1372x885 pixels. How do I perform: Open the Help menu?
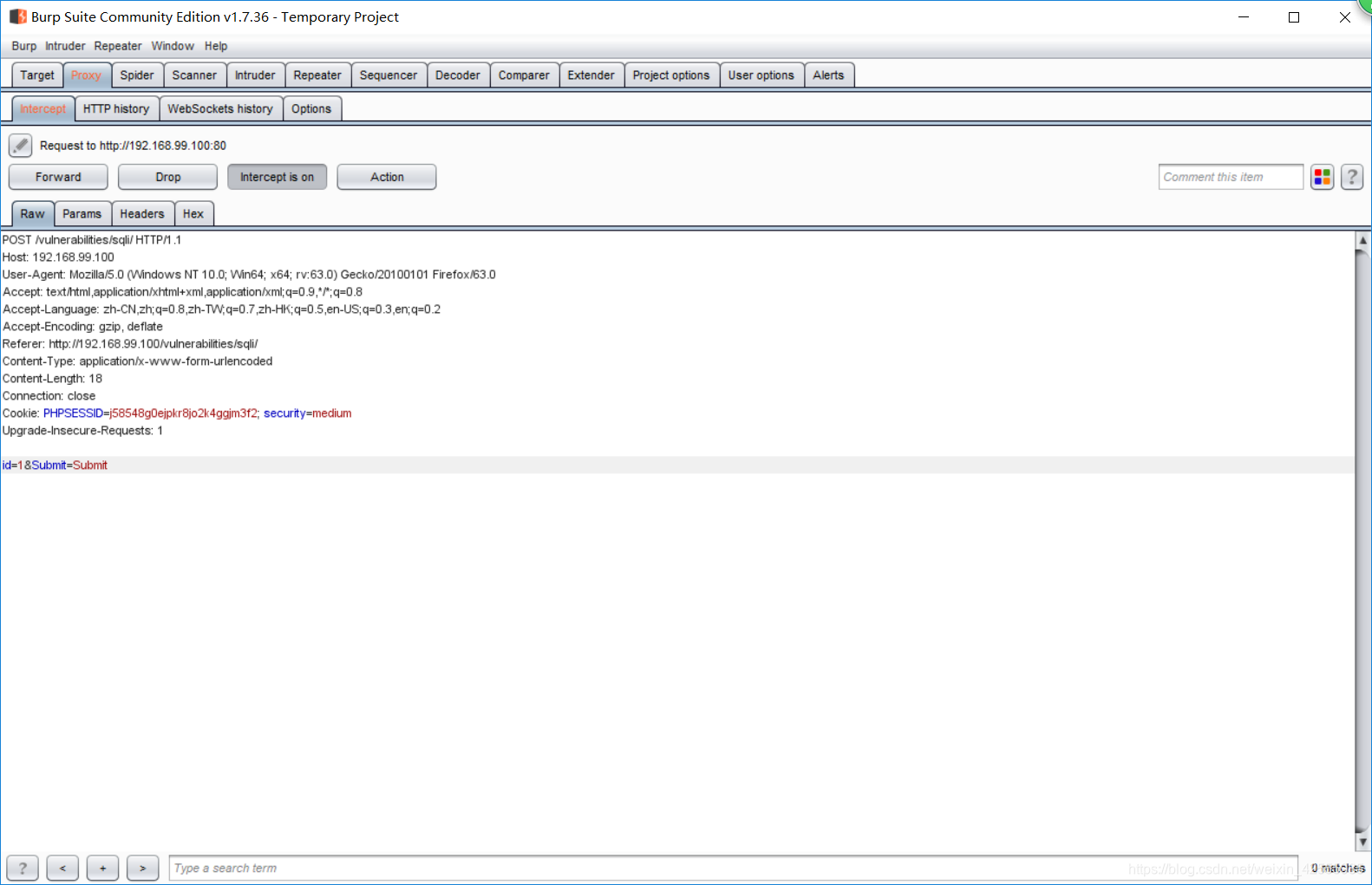tap(216, 46)
